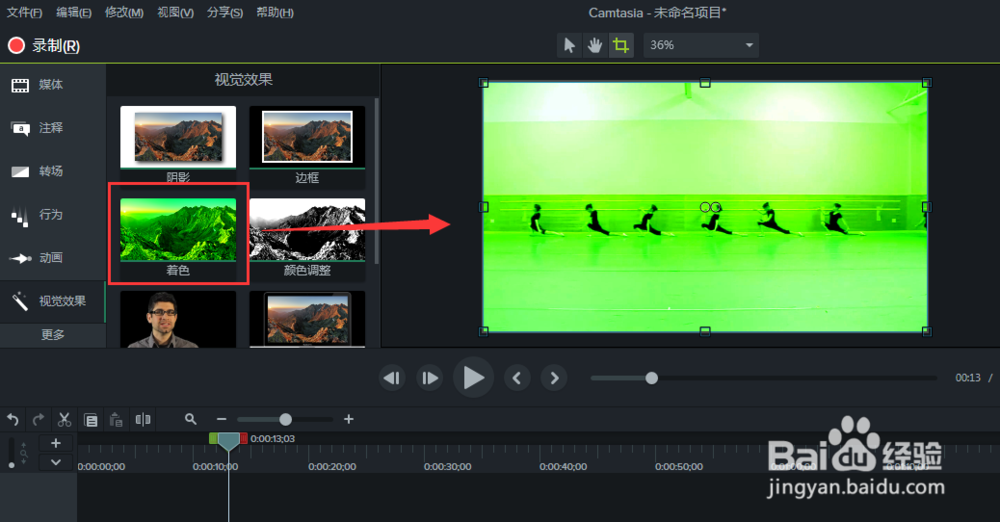This screenshot has height=522, width=1000.
Task: Open the 媒体 media tab
Action: [x=52, y=85]
